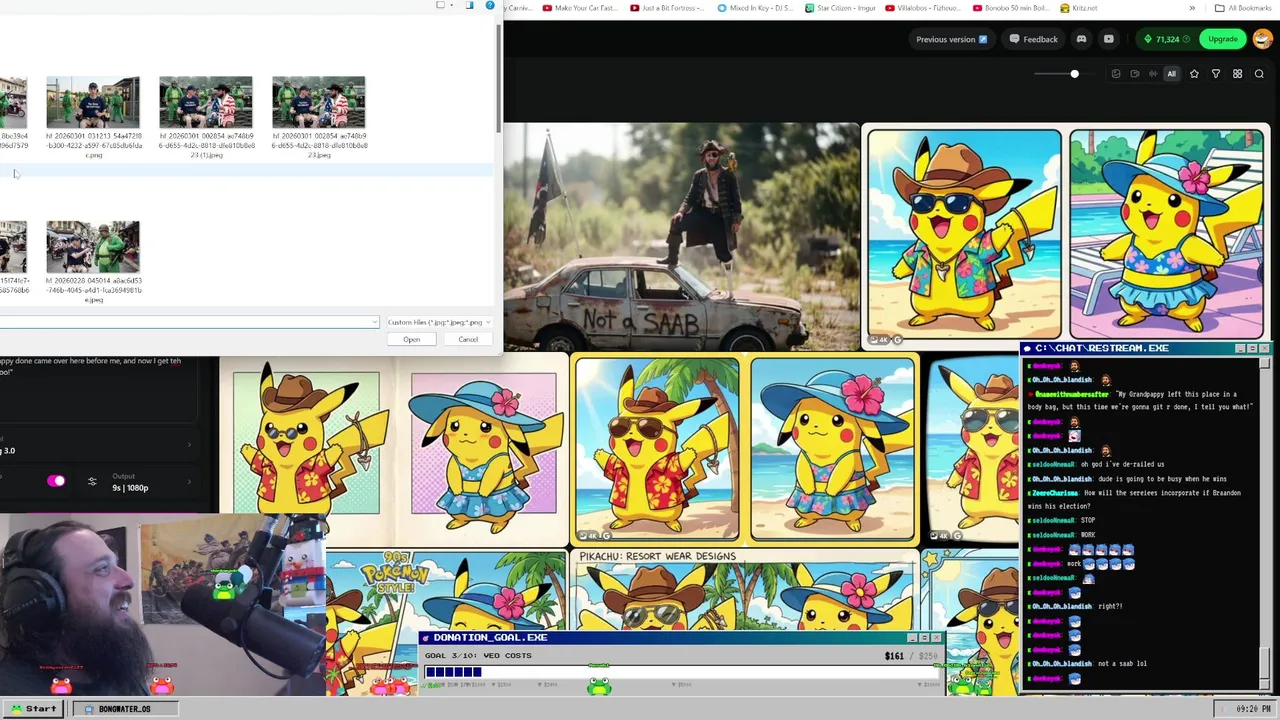
Task: Click the chat window scrollbar
Action: click(x=1266, y=525)
